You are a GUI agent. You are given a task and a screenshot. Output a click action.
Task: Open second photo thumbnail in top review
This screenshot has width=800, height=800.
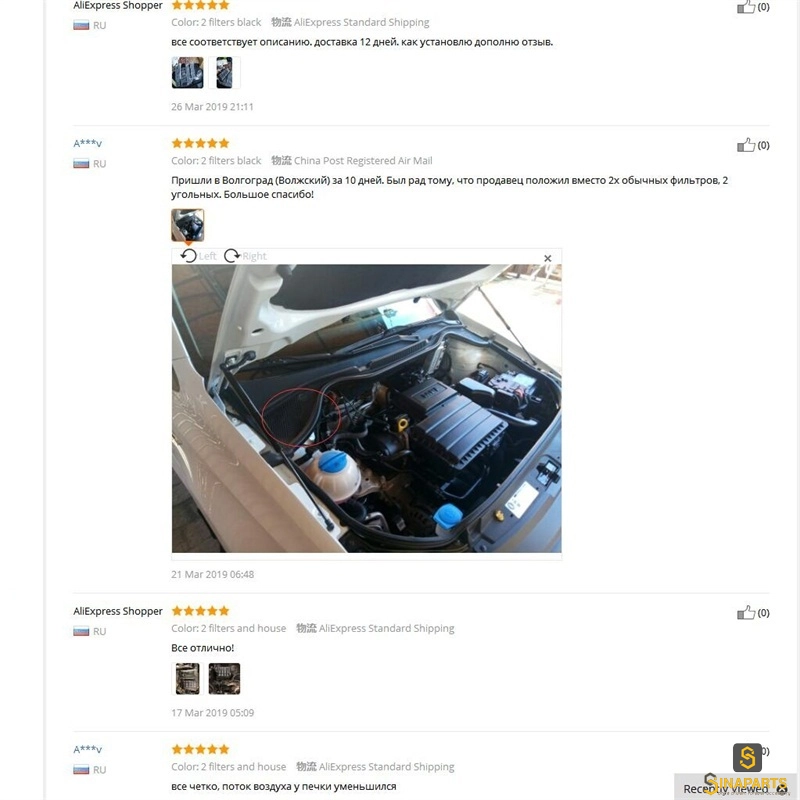(x=224, y=72)
